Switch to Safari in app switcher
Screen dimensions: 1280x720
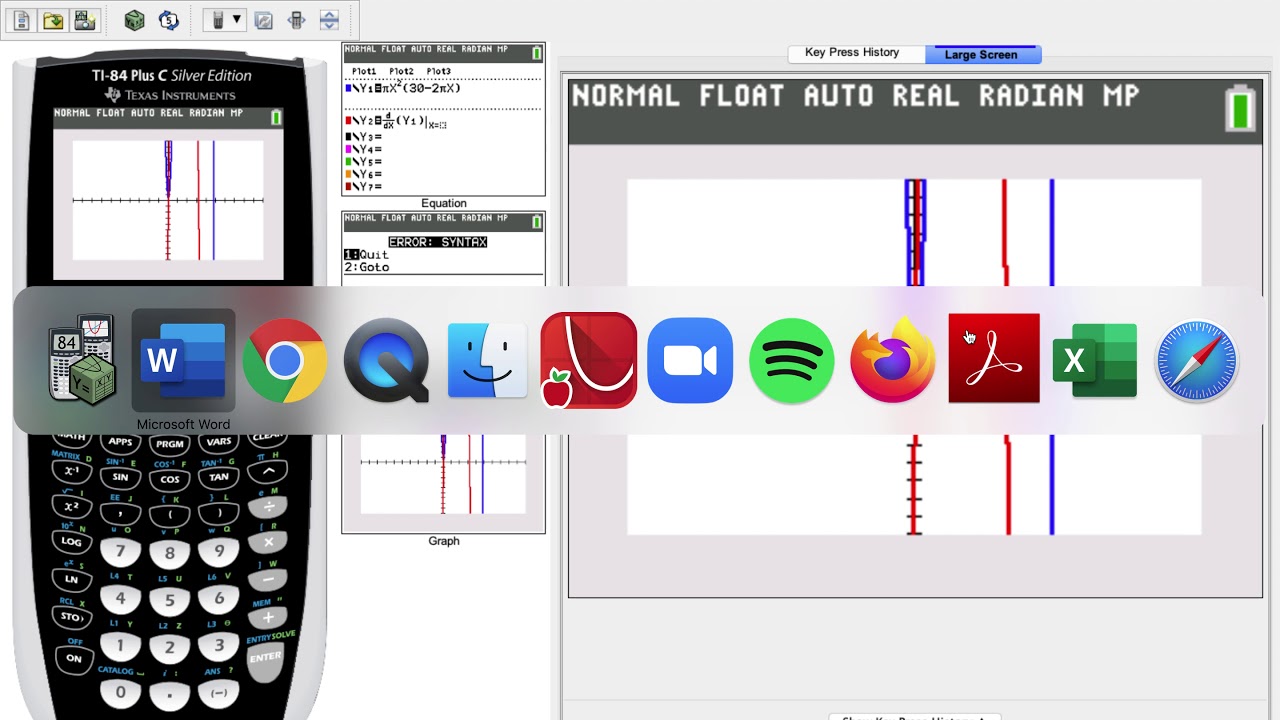coord(1197,361)
